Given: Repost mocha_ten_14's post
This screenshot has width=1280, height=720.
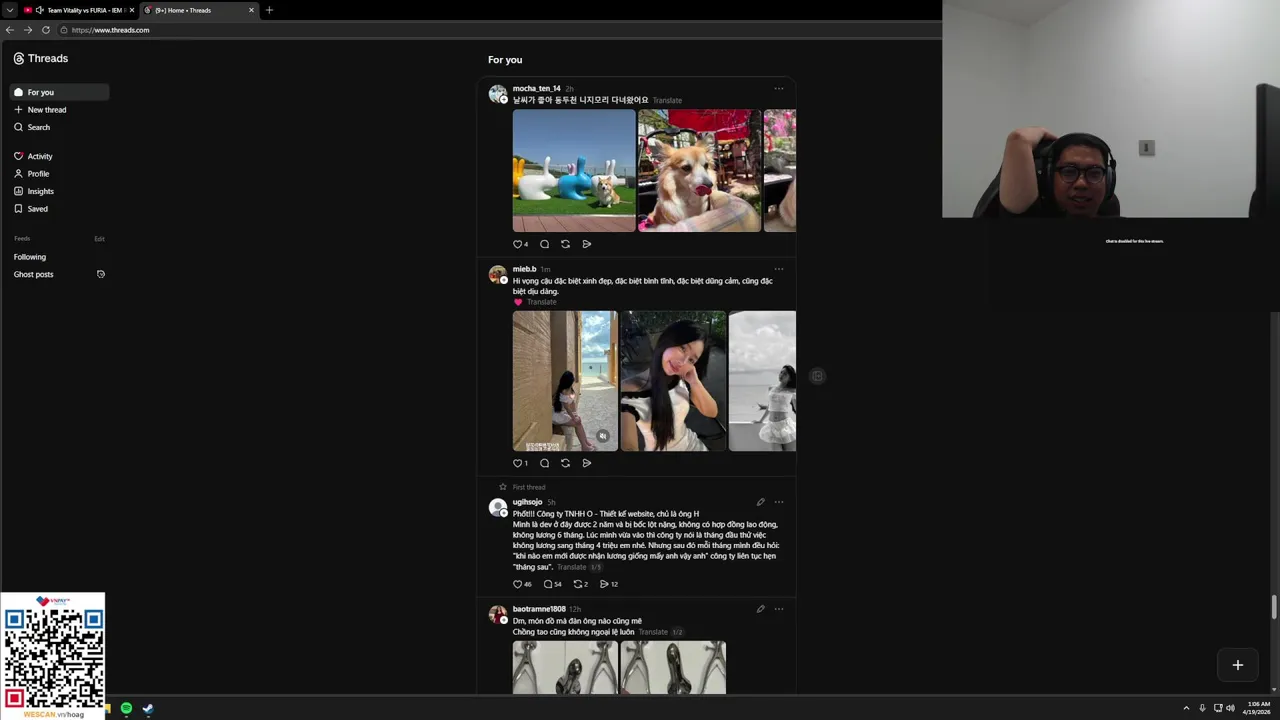Looking at the screenshot, I should pyautogui.click(x=565, y=244).
